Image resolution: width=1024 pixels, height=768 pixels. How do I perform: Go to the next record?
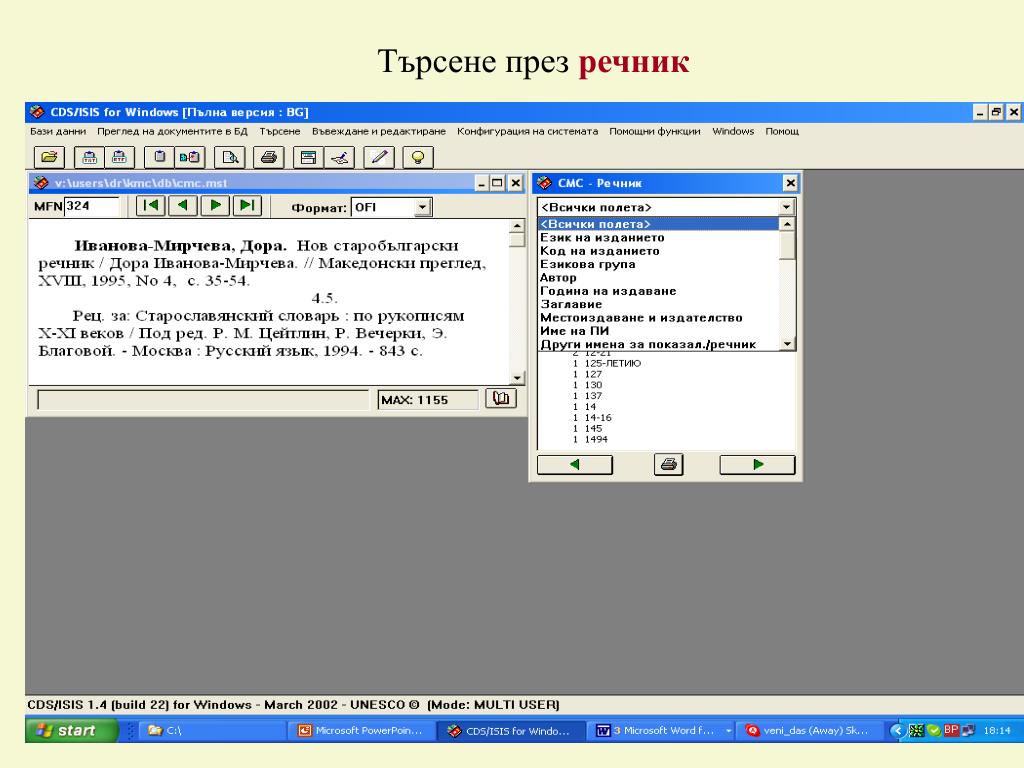[x=216, y=206]
